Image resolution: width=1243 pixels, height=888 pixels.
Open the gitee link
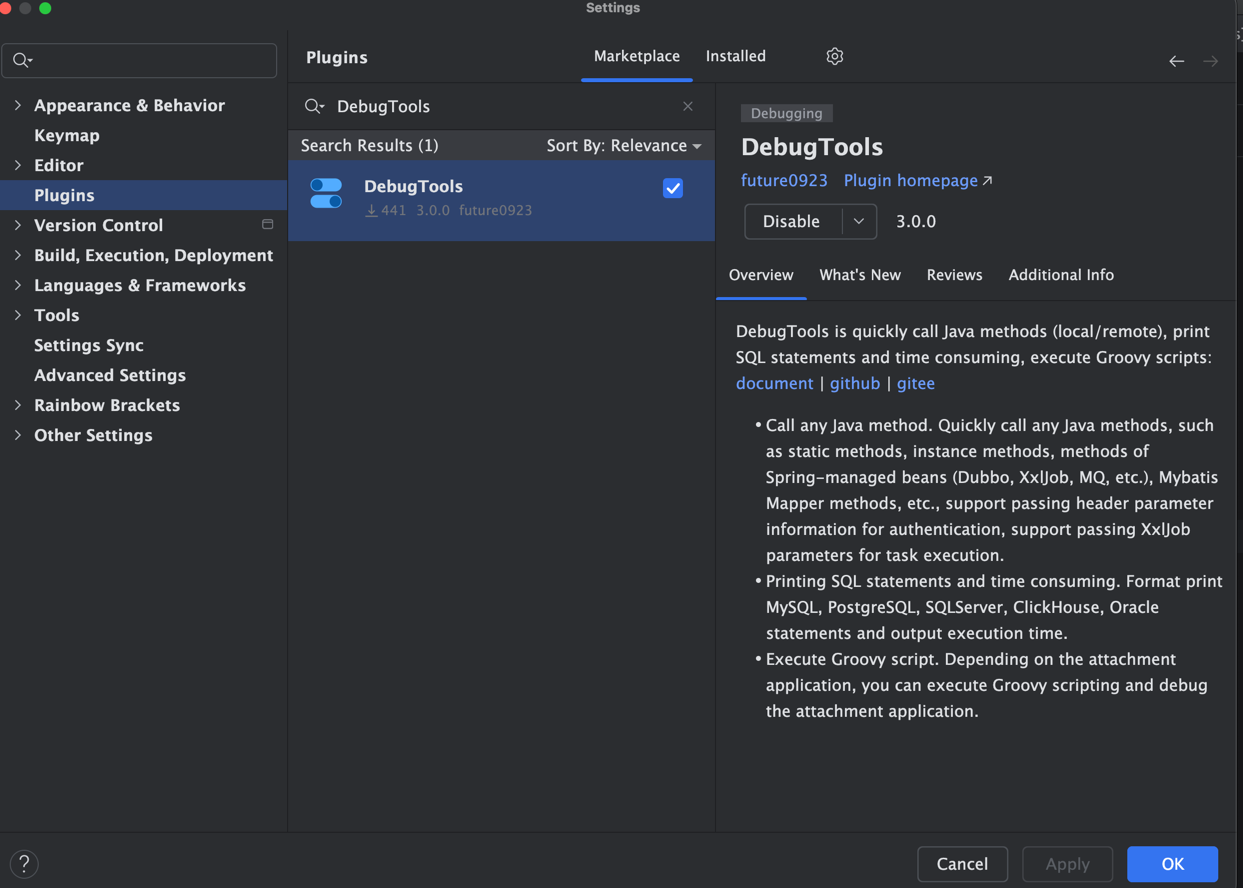[x=916, y=384]
